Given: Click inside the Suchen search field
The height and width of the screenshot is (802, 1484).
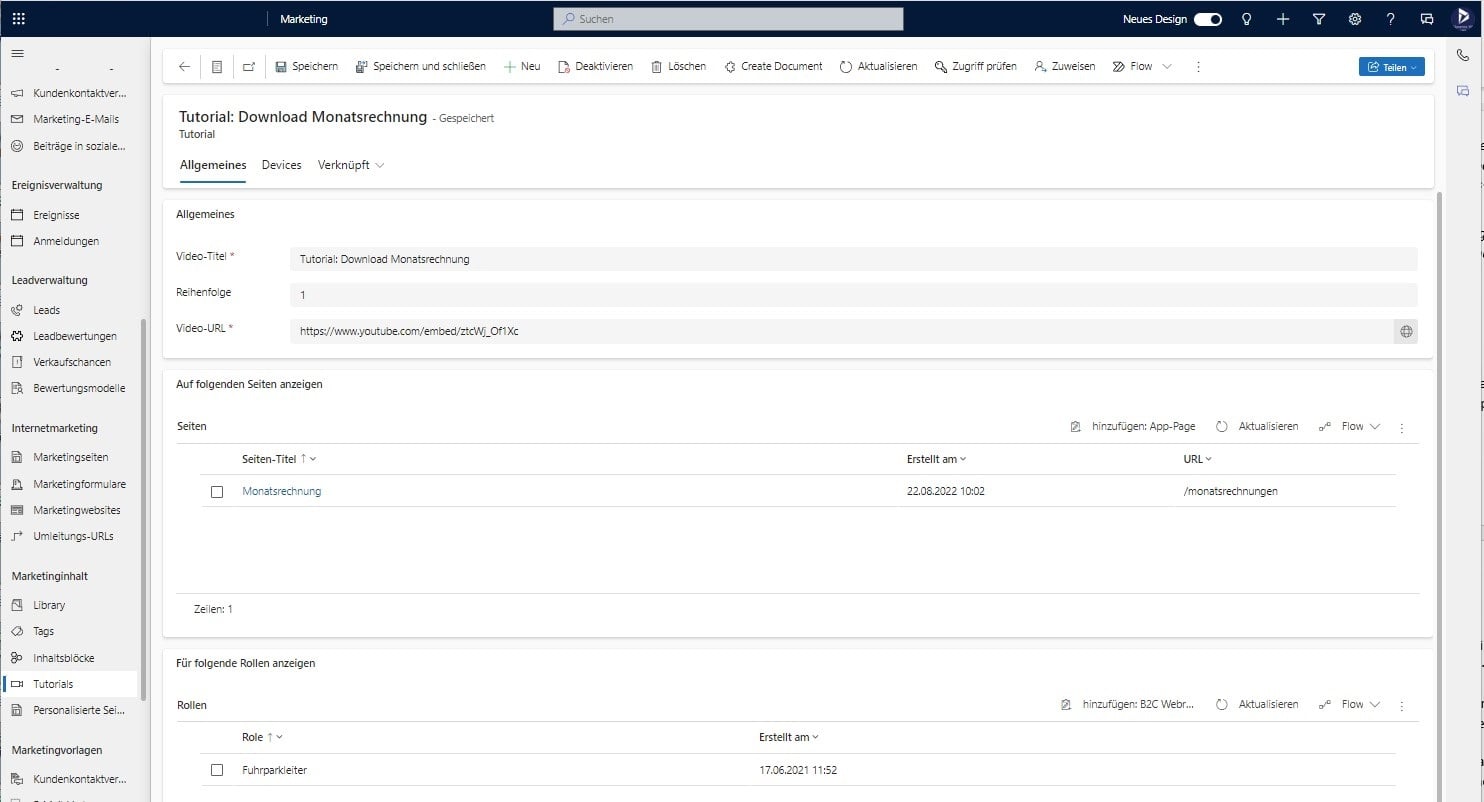Looking at the screenshot, I should (727, 18).
